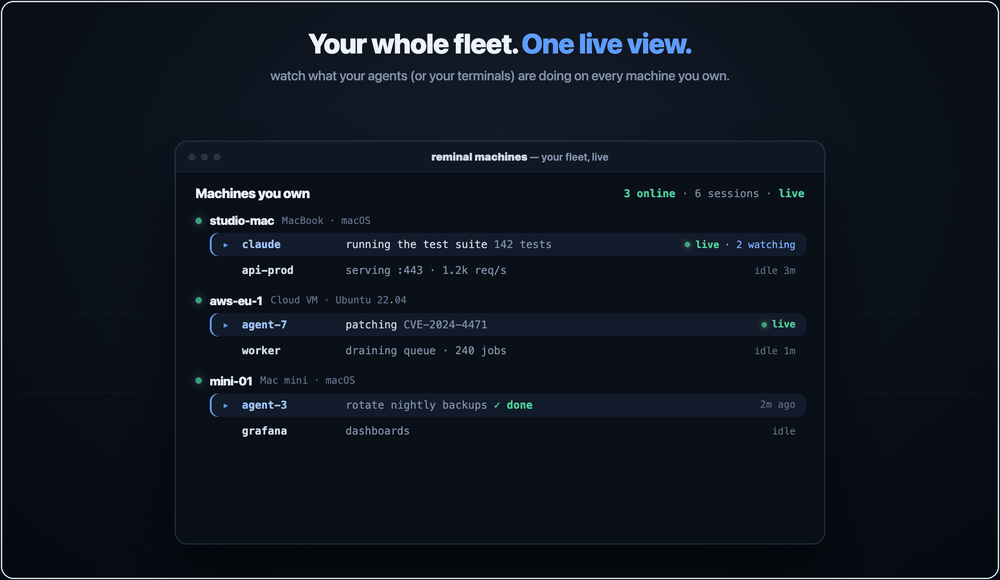Viewport: 1000px width, 580px height.
Task: Expand the agent-7 session arrow
Action: click(226, 325)
